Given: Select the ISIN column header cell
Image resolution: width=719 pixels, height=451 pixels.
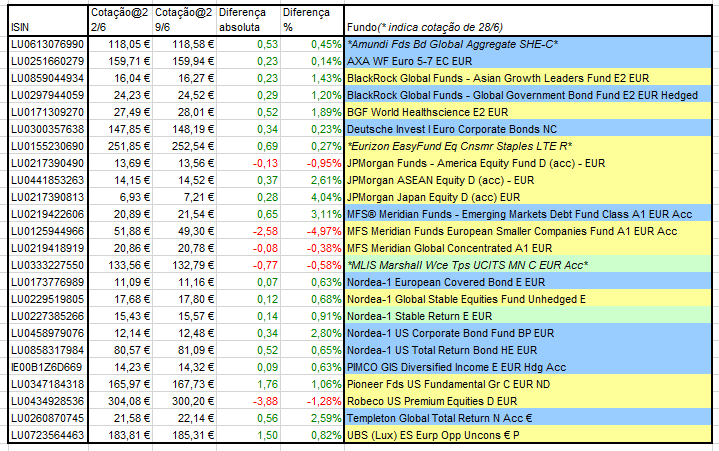Looking at the screenshot, I should point(48,21).
